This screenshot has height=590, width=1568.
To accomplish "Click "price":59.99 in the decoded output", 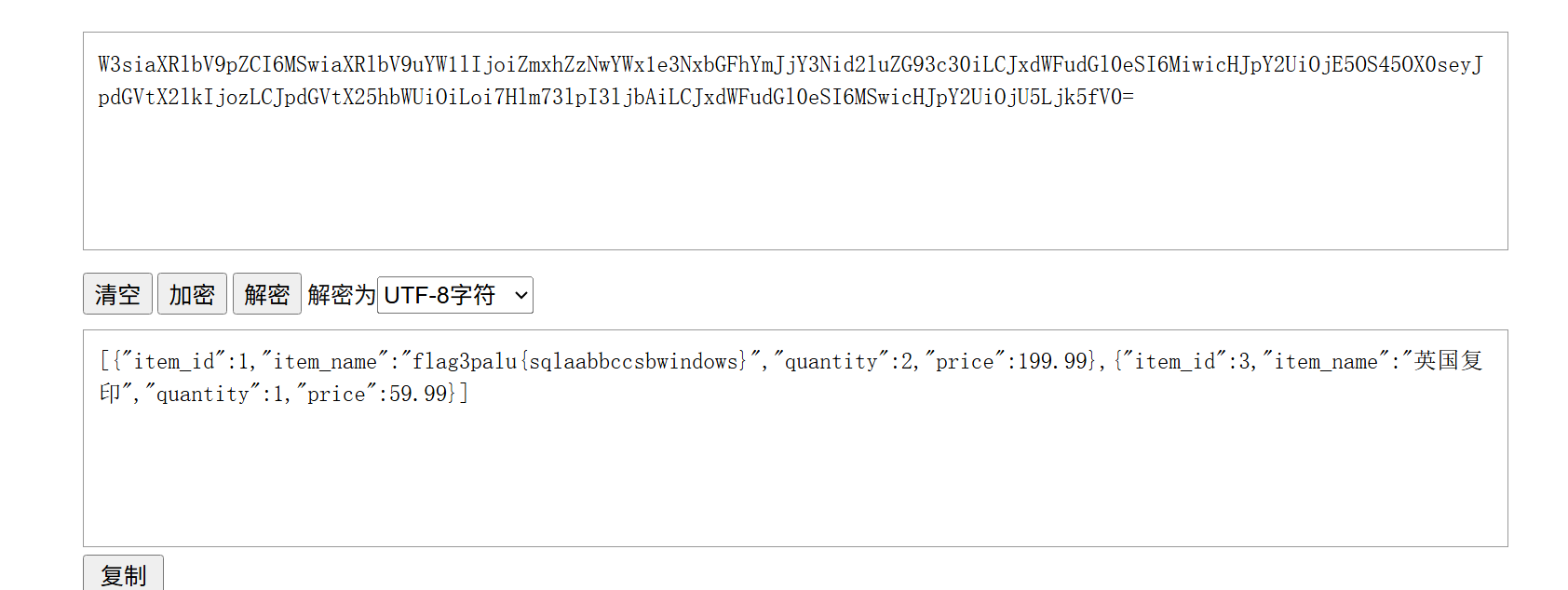I will (372, 394).
